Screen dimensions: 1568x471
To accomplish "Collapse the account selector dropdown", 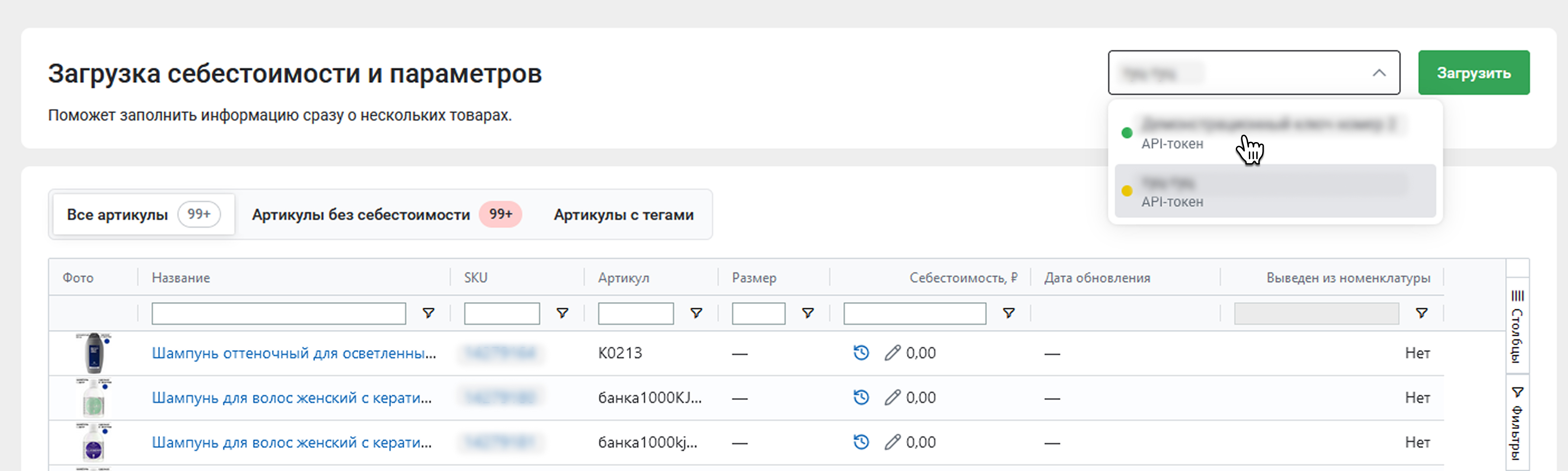I will (1379, 73).
